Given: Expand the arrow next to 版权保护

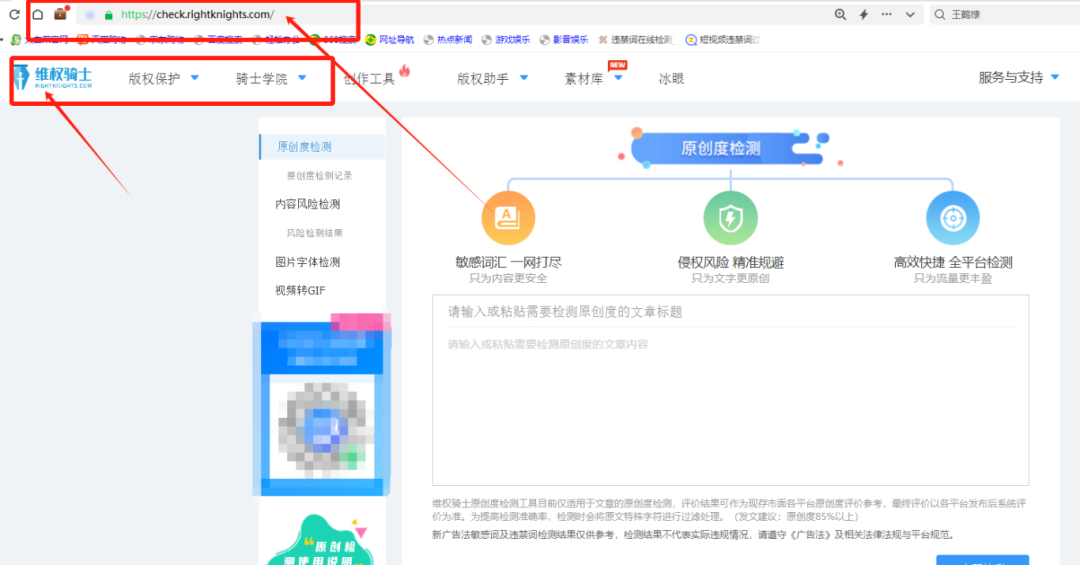Looking at the screenshot, I should pyautogui.click(x=194, y=78).
